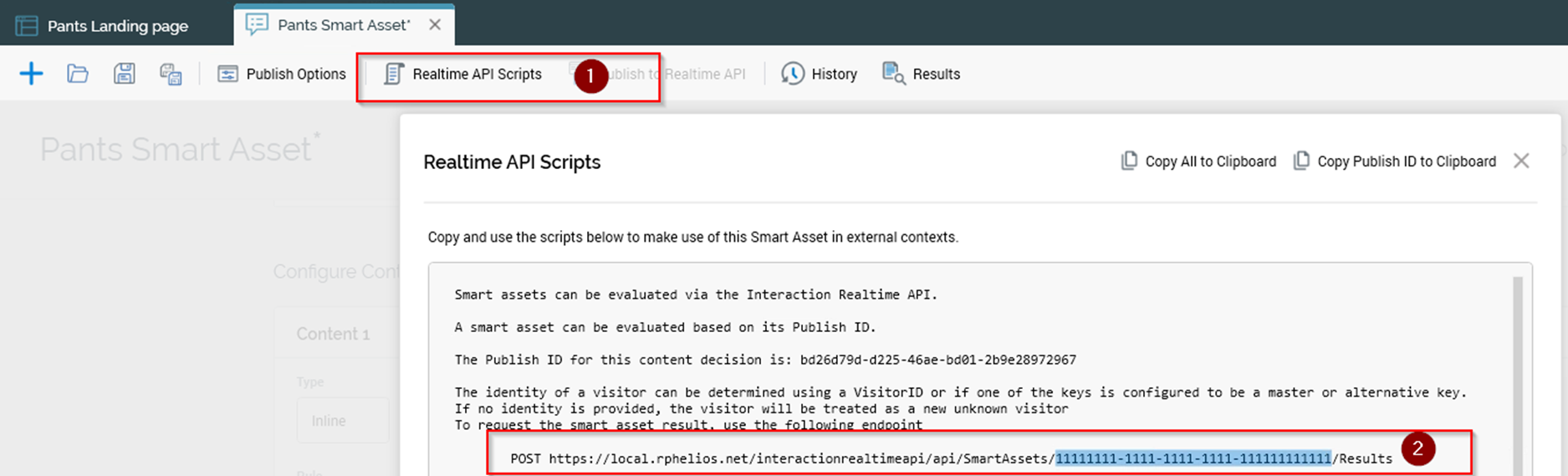
Task: Show the Realtime API Scripts
Action: pos(462,74)
